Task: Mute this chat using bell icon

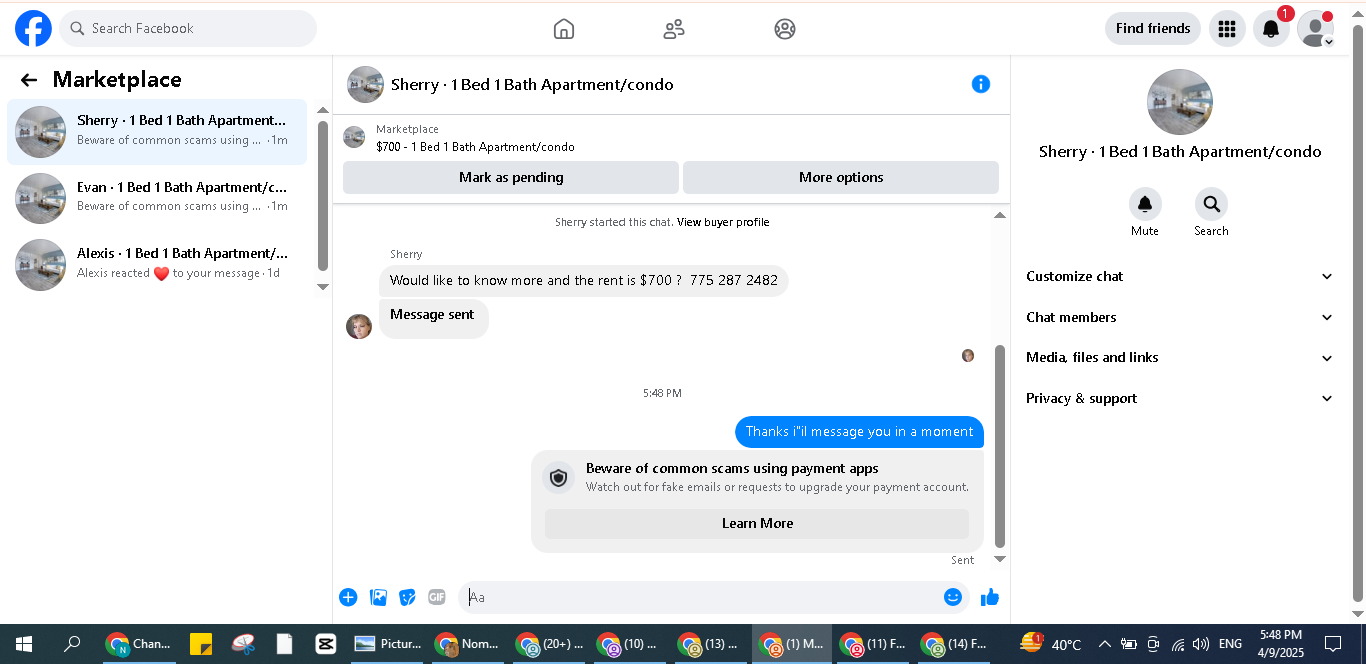Action: (1145, 204)
